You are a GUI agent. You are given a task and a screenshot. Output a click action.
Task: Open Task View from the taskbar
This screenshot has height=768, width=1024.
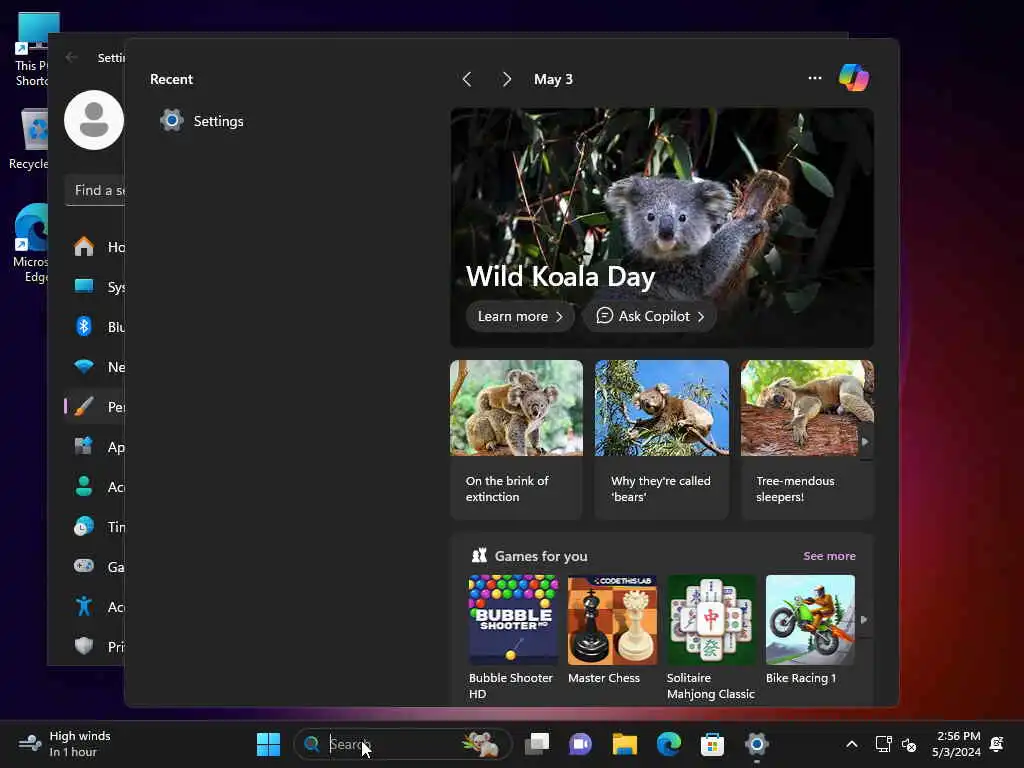click(x=537, y=744)
